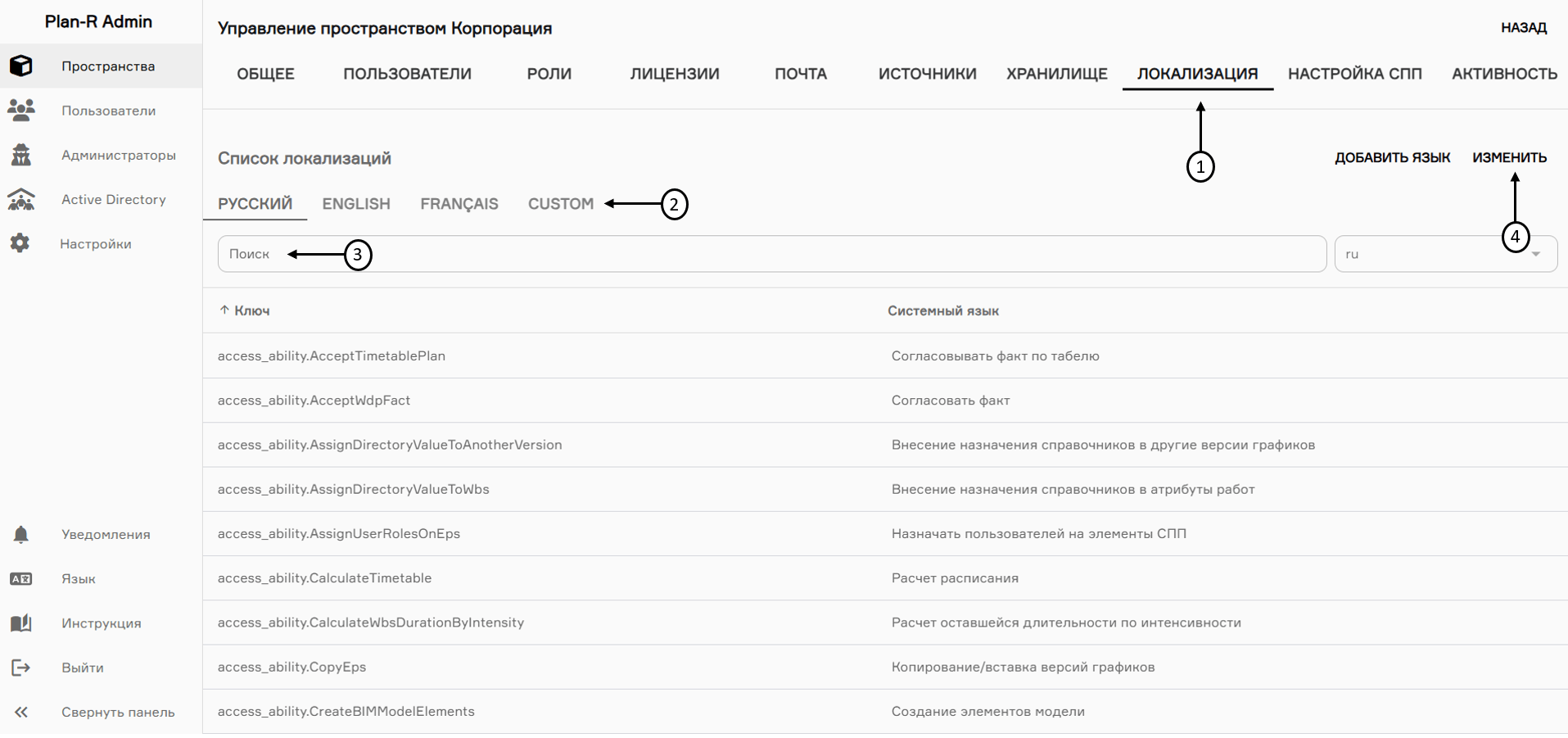This screenshot has width=1568, height=738.
Task: Select the Administrators icon in sidebar
Action: [21, 155]
